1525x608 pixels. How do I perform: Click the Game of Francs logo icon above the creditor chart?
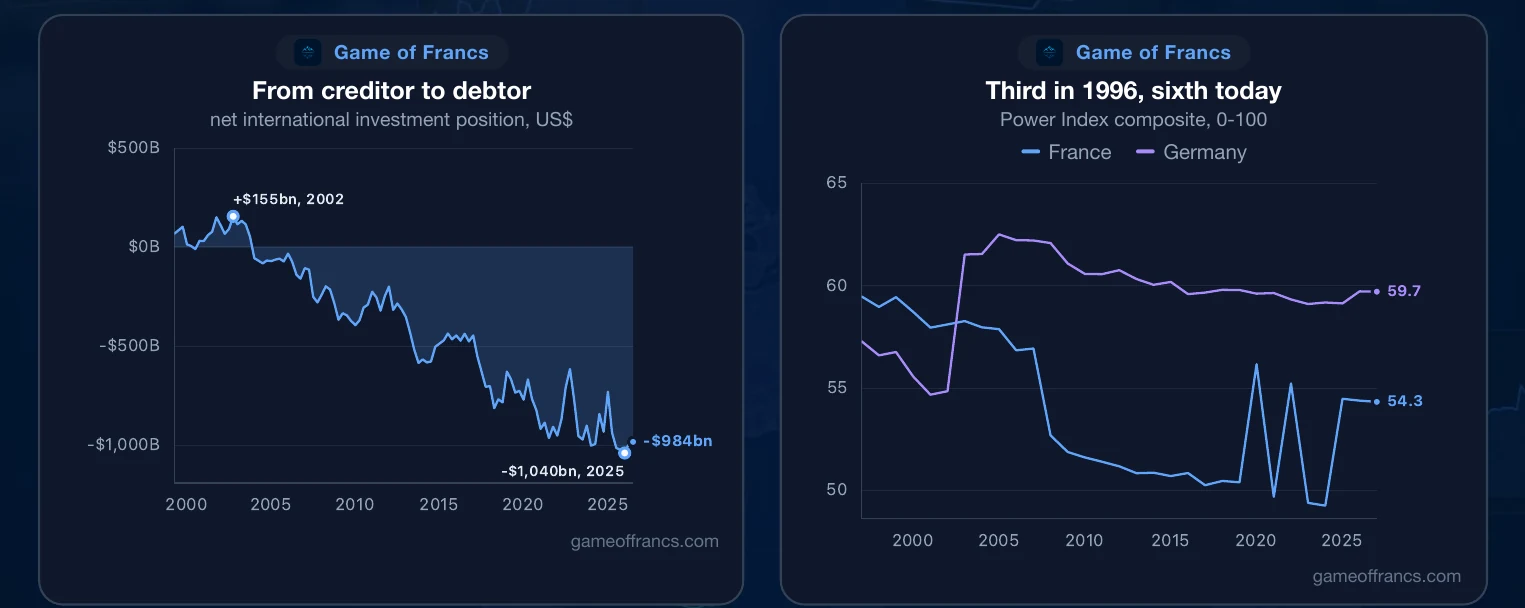(308, 52)
